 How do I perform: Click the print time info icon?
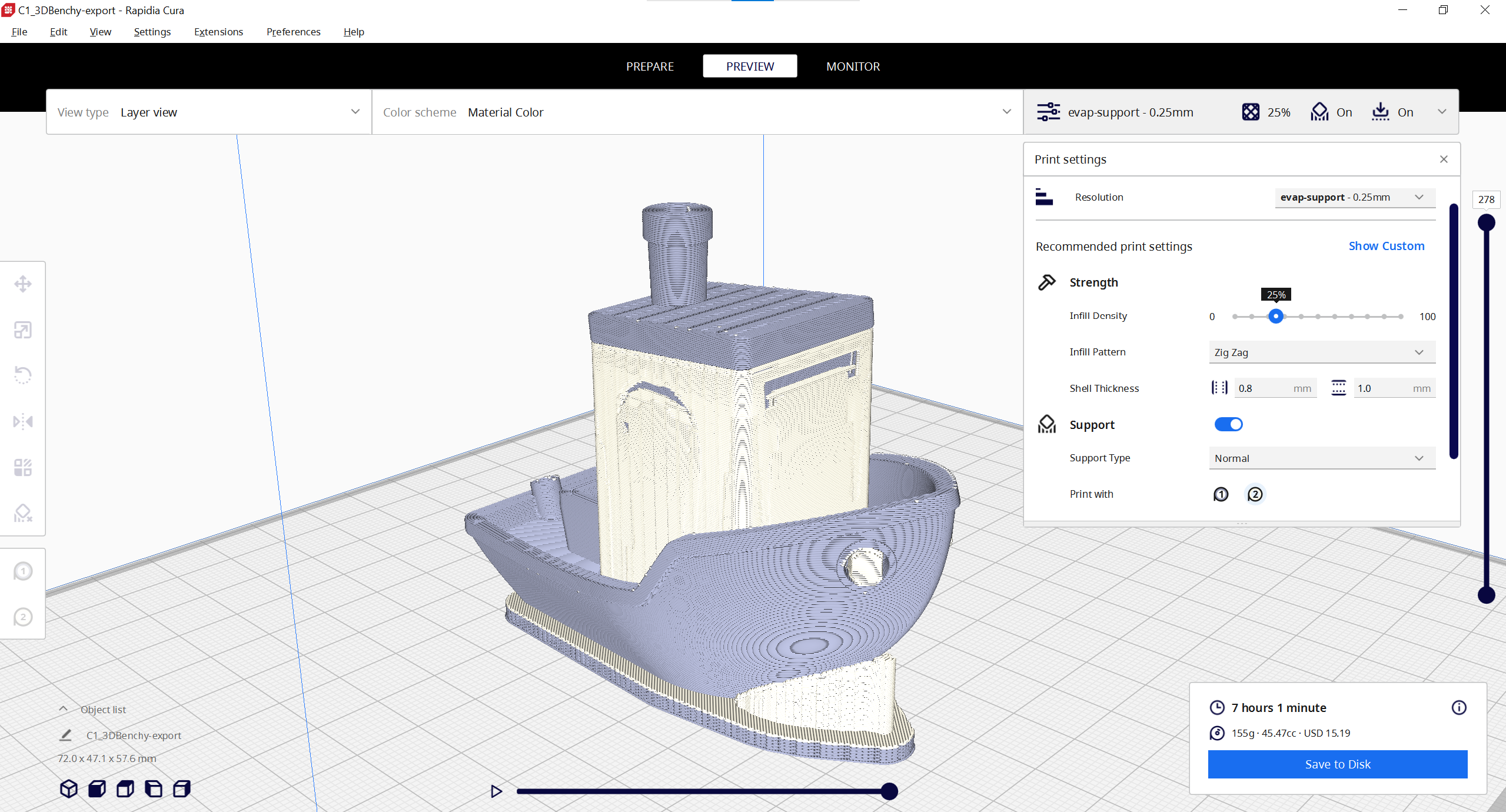1458,707
